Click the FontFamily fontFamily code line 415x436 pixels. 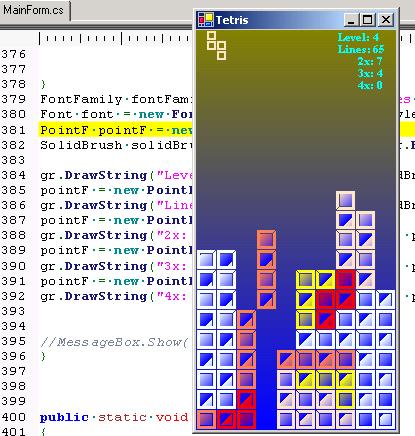116,99
